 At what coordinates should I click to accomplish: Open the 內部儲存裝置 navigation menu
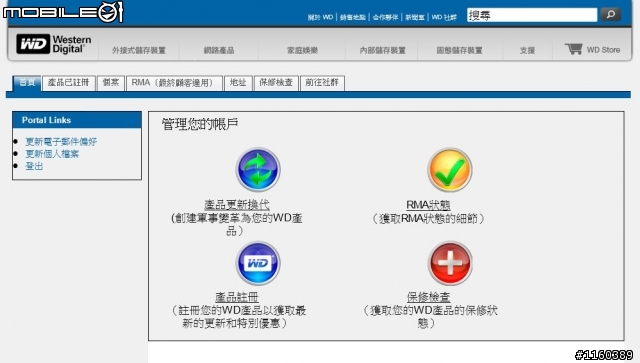382,50
